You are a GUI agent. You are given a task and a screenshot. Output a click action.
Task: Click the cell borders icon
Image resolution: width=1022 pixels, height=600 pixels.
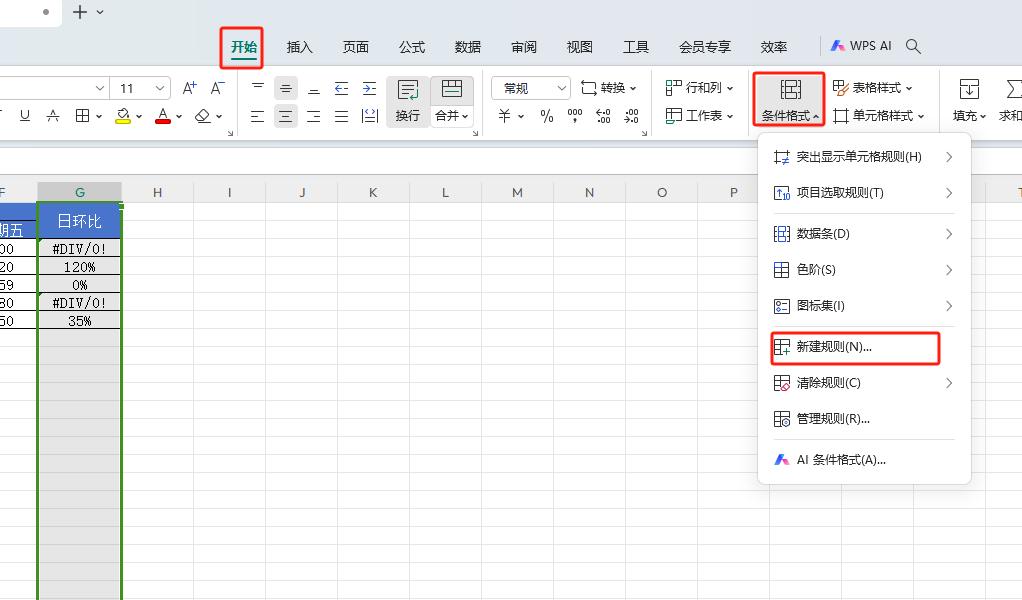pos(82,116)
